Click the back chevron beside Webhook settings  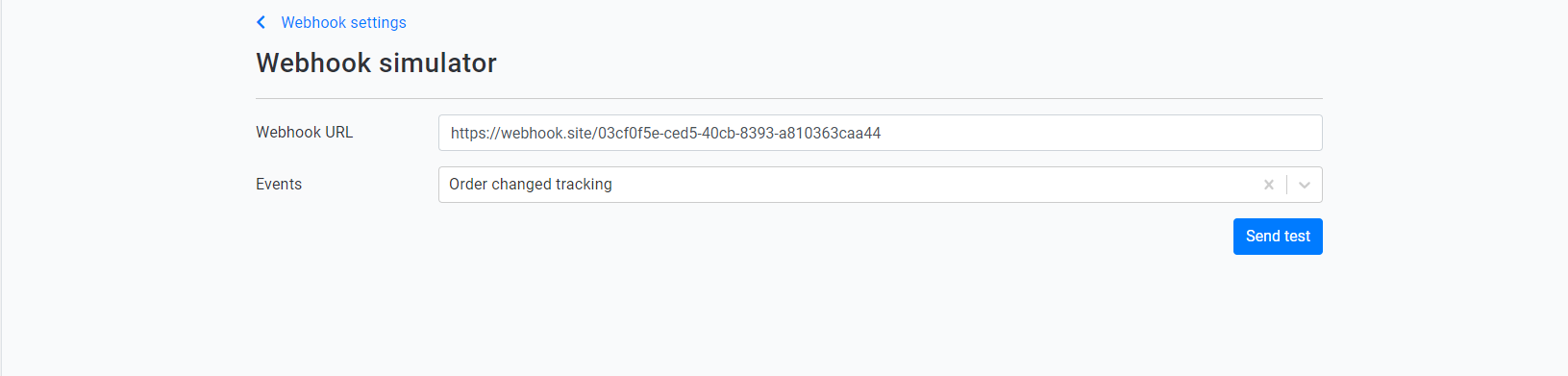click(261, 22)
